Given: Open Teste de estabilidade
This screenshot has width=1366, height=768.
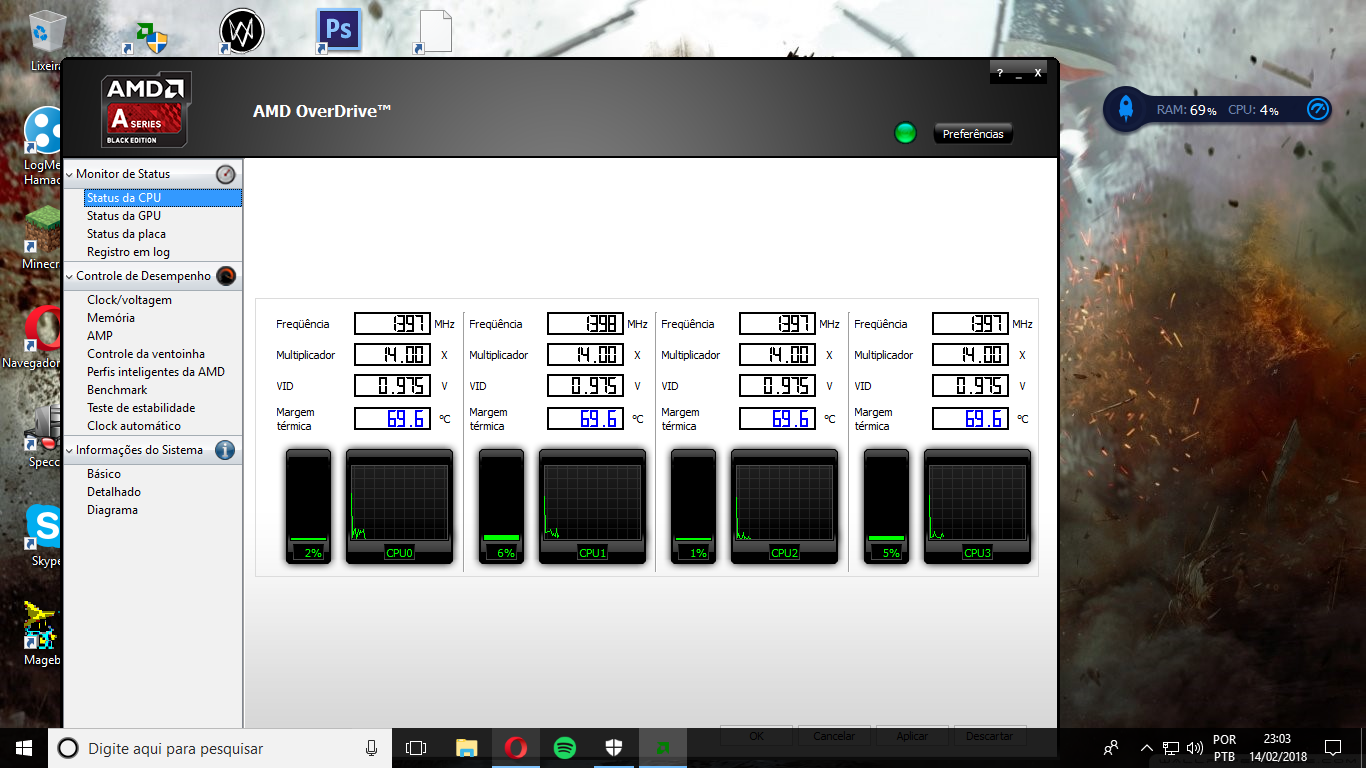Looking at the screenshot, I should pos(141,408).
